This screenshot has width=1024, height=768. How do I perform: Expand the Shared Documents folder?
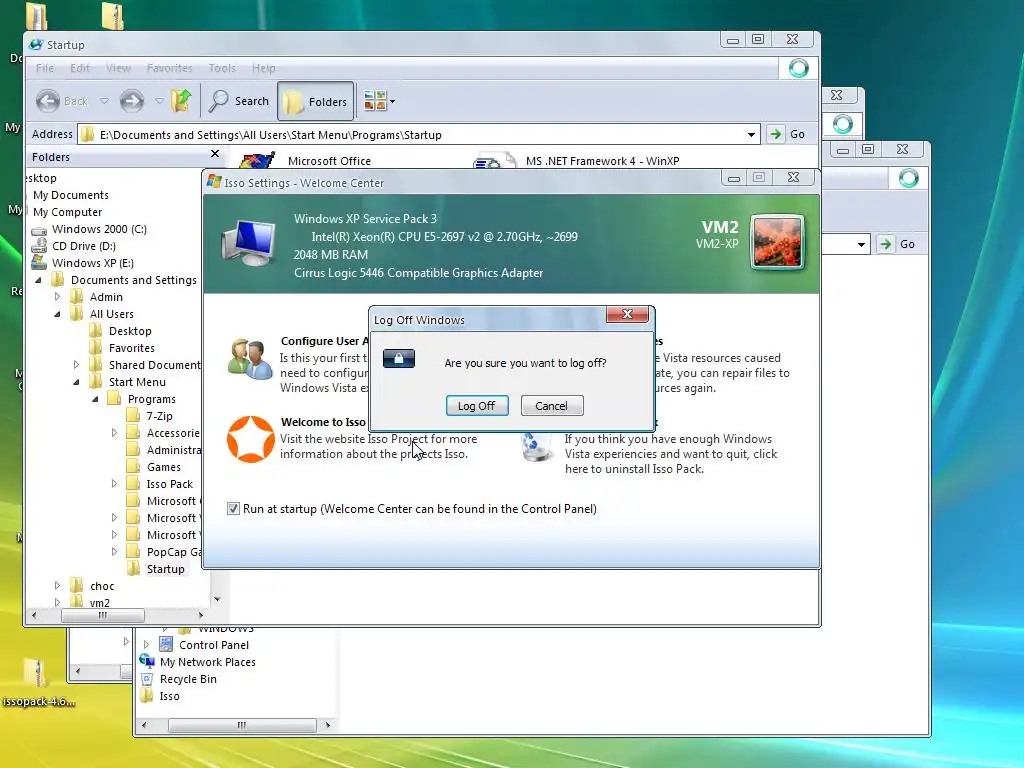tap(76, 364)
